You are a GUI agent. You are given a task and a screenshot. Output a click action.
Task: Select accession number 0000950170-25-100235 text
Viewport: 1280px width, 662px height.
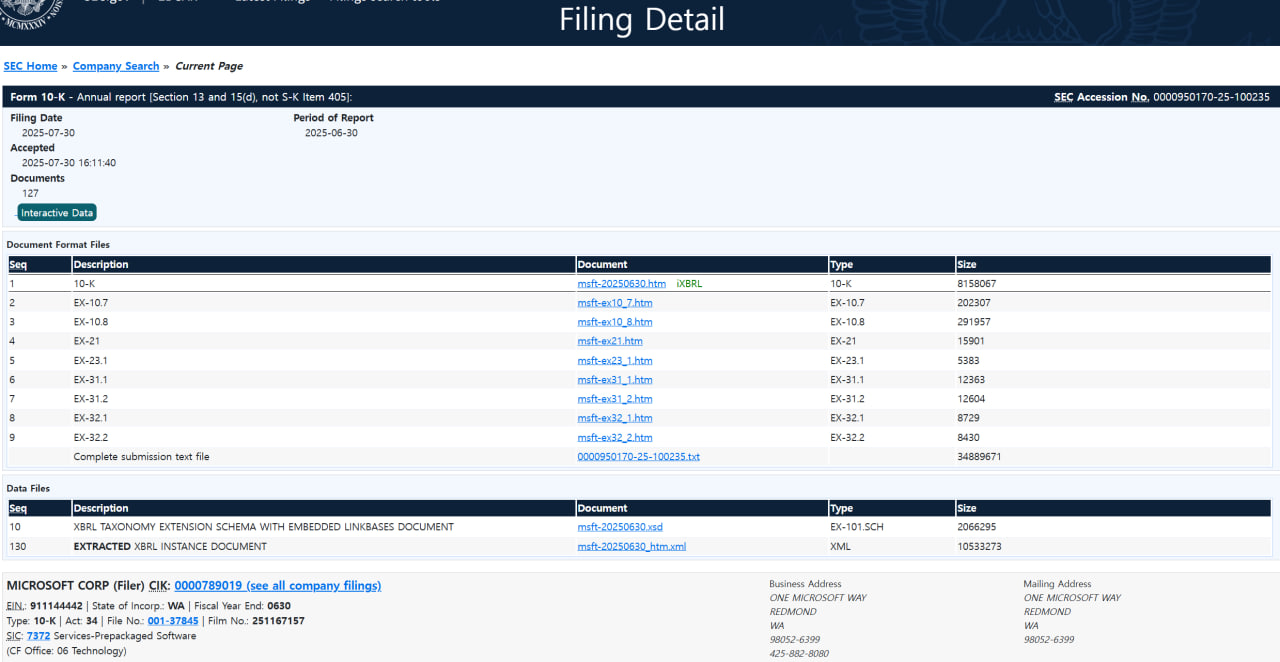pyautogui.click(x=1211, y=97)
